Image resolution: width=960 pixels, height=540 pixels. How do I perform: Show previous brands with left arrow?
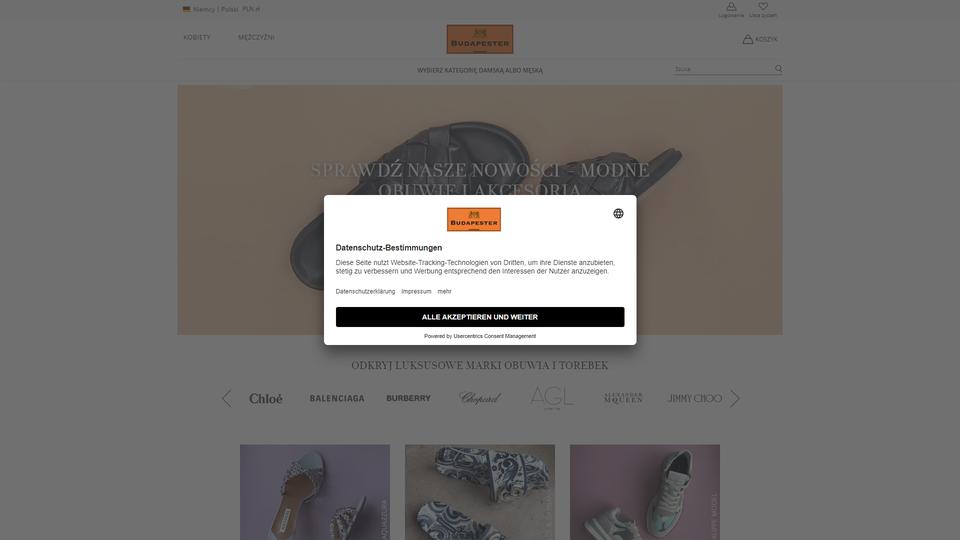[227, 399]
